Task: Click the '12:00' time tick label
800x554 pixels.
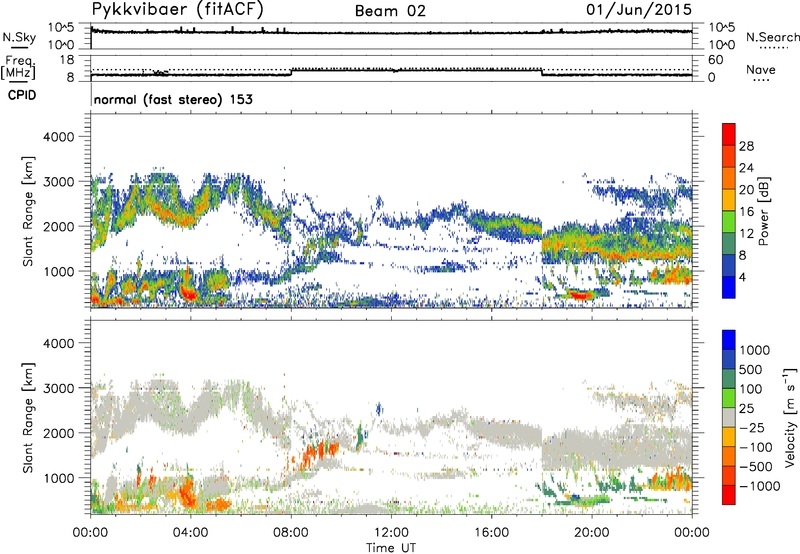Action: pos(391,533)
